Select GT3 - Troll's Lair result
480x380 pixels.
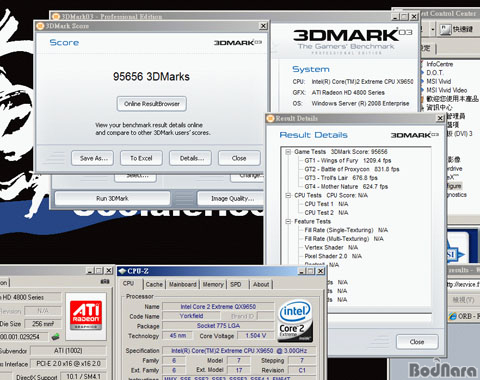pyautogui.click(x=341, y=178)
